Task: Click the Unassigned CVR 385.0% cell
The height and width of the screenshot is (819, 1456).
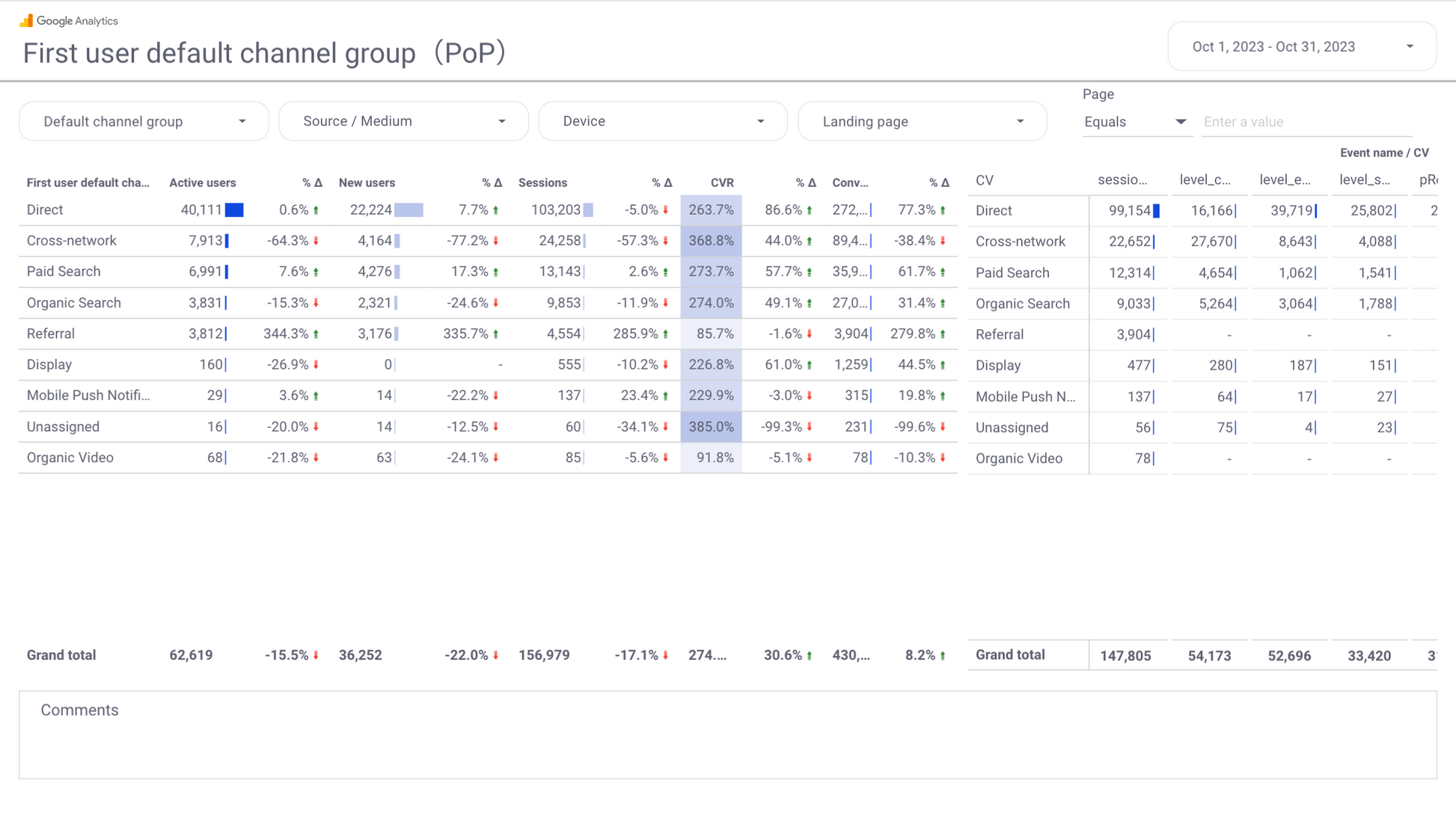Action: click(x=711, y=427)
